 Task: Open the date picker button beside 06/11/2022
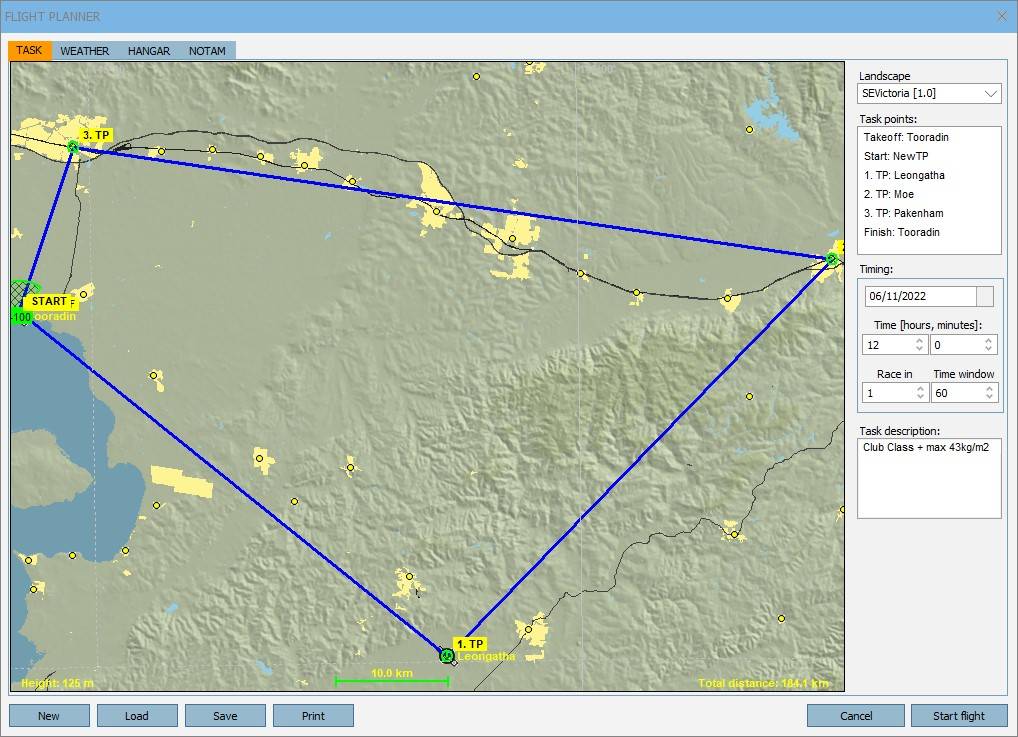pos(985,296)
